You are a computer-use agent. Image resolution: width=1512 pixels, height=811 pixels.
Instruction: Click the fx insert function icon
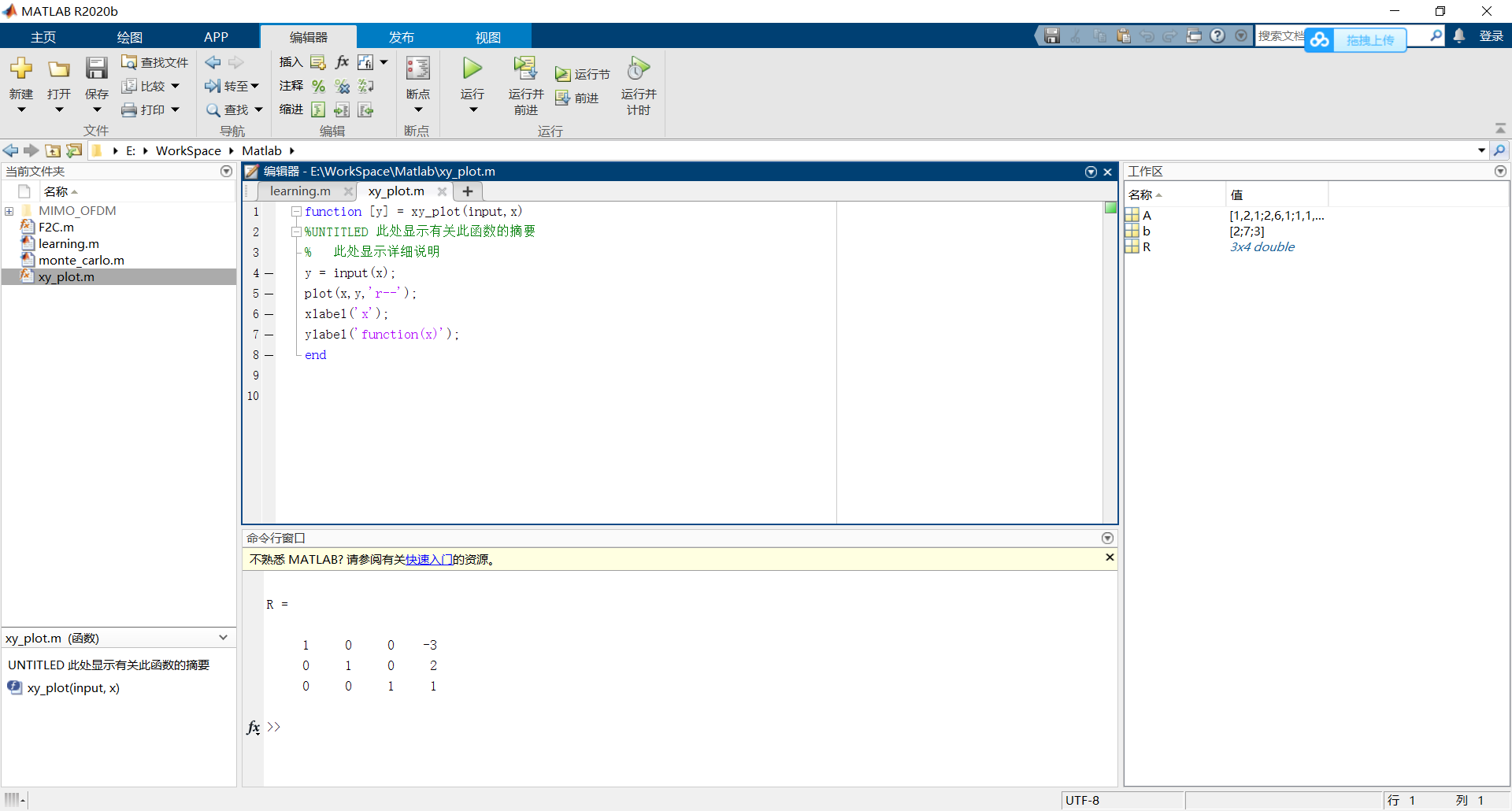tap(342, 62)
